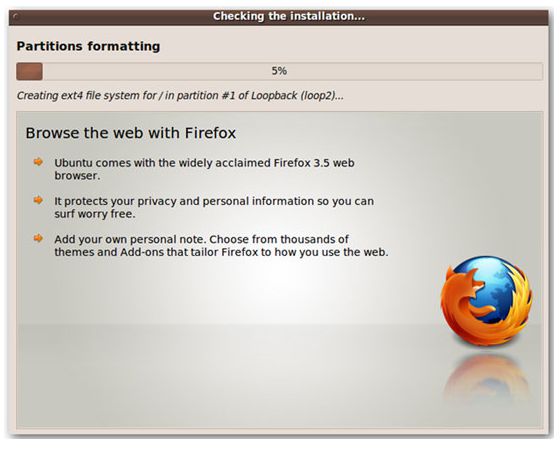Image resolution: width=560 pixels, height=449 pixels.
Task: Click "Loopback (loop2)..." in the status line
Action: click(298, 96)
